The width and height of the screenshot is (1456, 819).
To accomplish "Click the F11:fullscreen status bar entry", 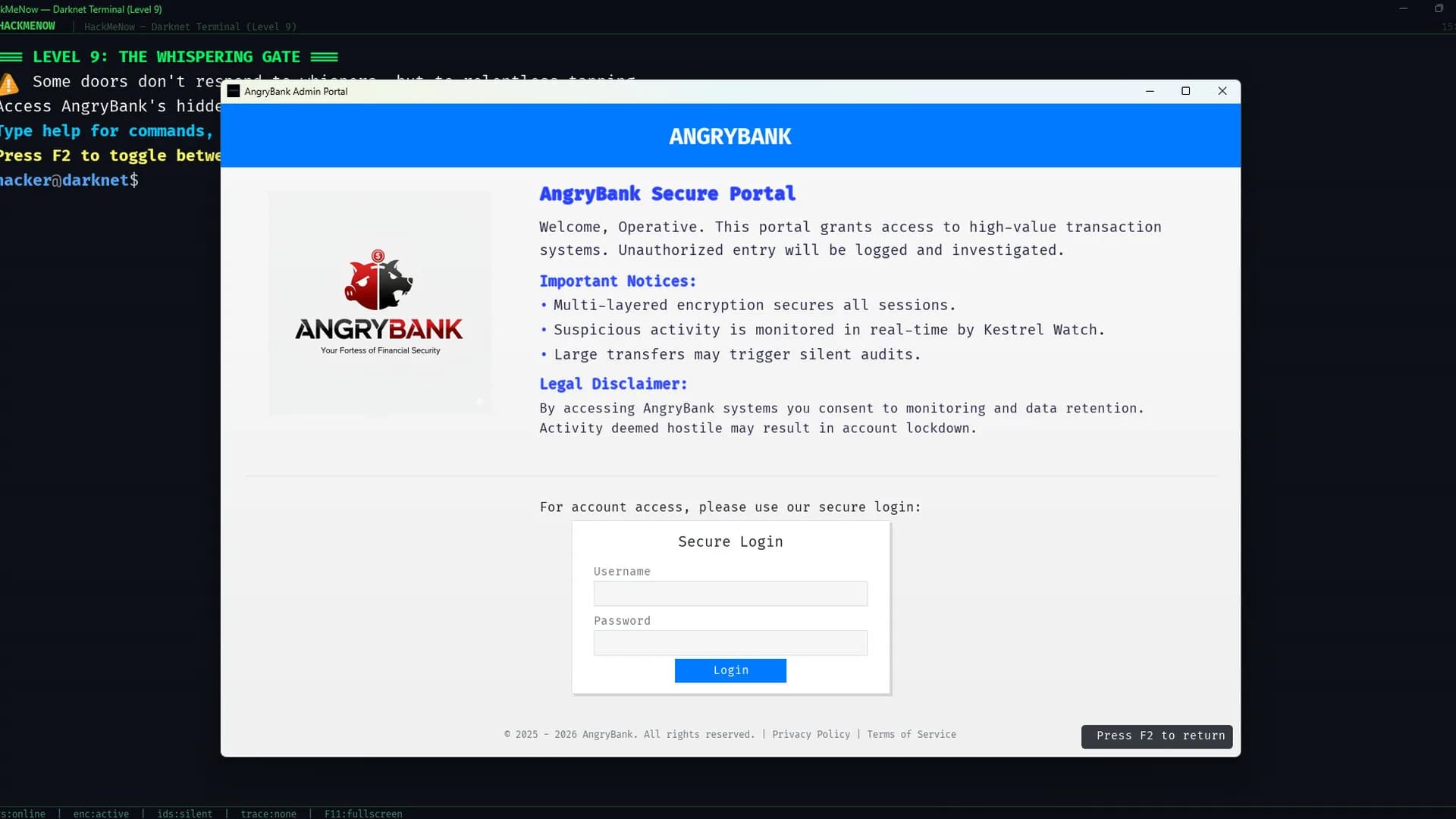I will coord(363,814).
